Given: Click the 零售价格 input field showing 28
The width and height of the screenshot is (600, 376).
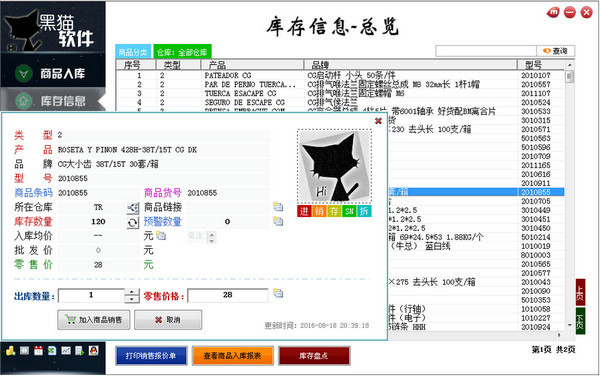Looking at the screenshot, I should [x=228, y=295].
